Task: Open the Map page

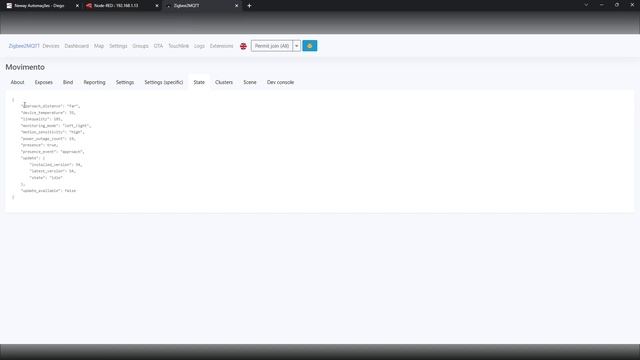Action: coord(99,46)
